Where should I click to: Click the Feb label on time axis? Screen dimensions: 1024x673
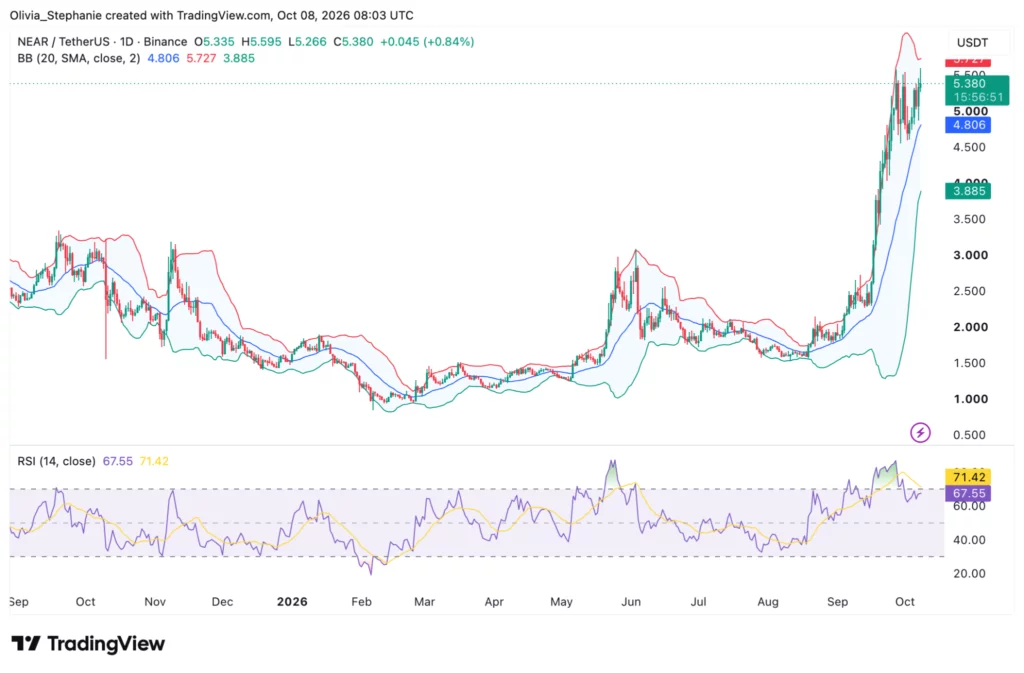361,602
